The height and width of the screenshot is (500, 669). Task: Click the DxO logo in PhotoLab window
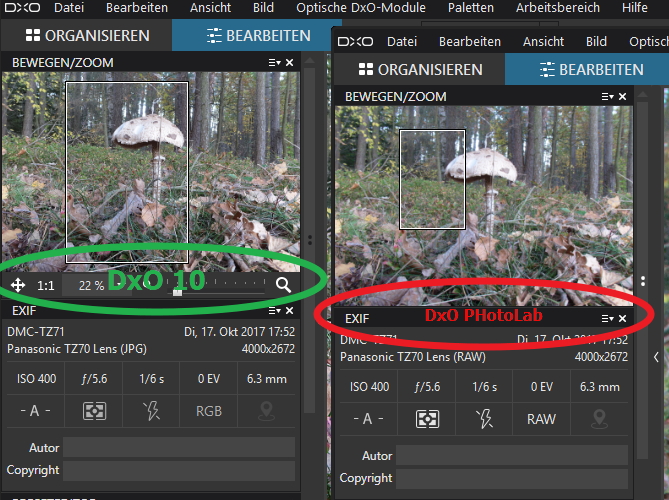(x=355, y=41)
